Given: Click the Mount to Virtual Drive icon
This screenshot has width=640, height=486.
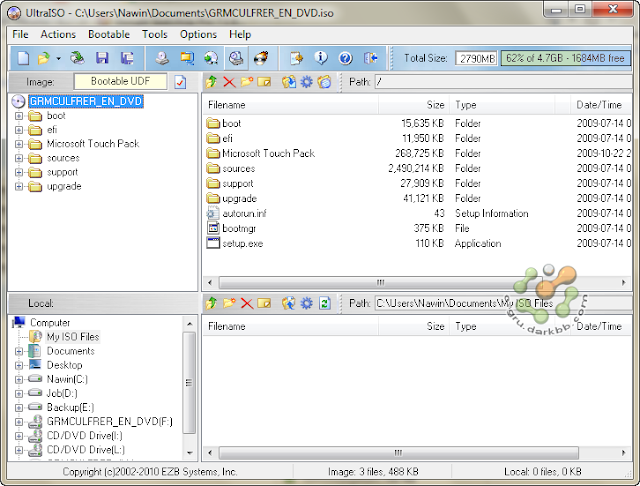Looking at the screenshot, I should (x=236, y=58).
